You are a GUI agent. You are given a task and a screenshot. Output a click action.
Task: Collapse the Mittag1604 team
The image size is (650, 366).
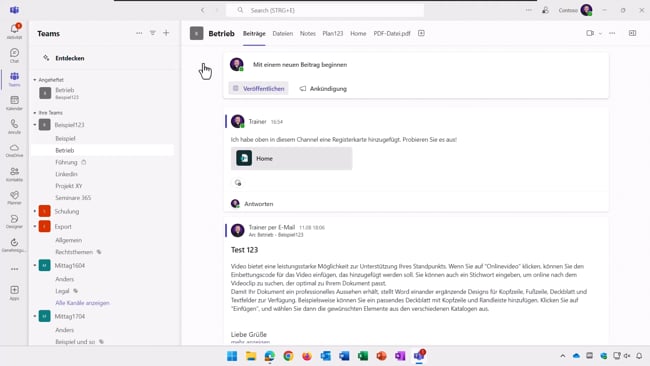35,265
